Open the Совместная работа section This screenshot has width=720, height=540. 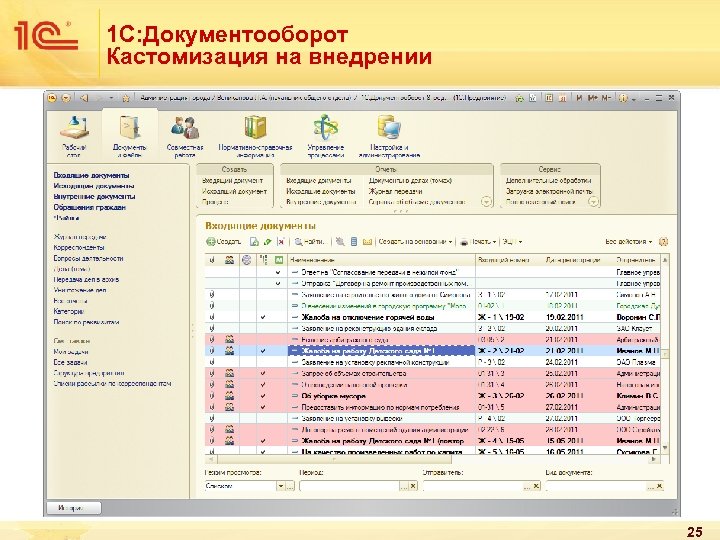point(185,134)
